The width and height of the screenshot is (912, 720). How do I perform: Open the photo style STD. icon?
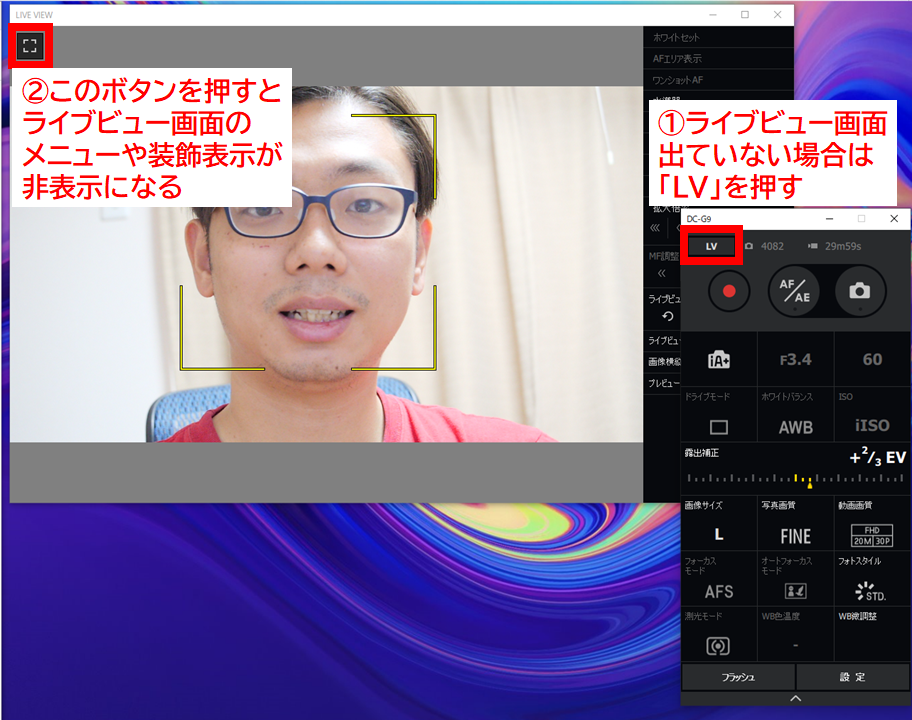[x=871, y=591]
